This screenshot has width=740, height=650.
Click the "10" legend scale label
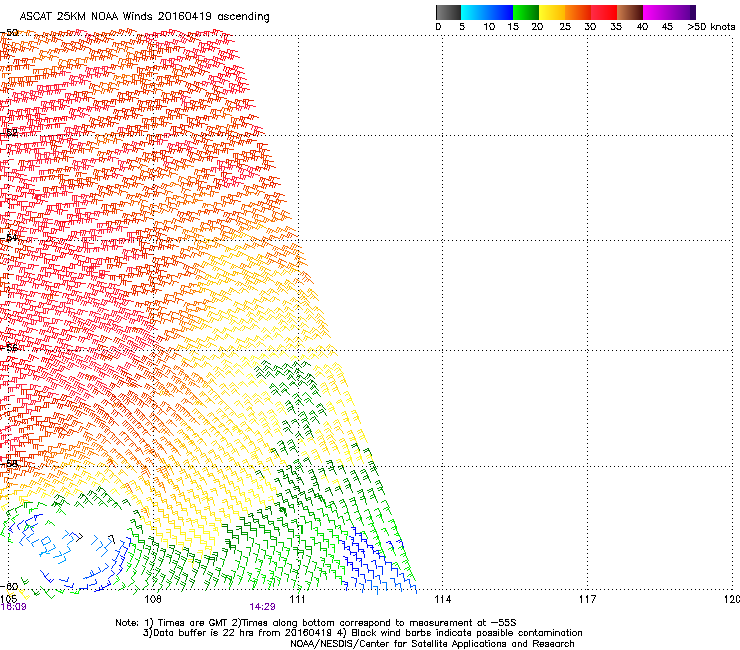pyautogui.click(x=489, y=27)
